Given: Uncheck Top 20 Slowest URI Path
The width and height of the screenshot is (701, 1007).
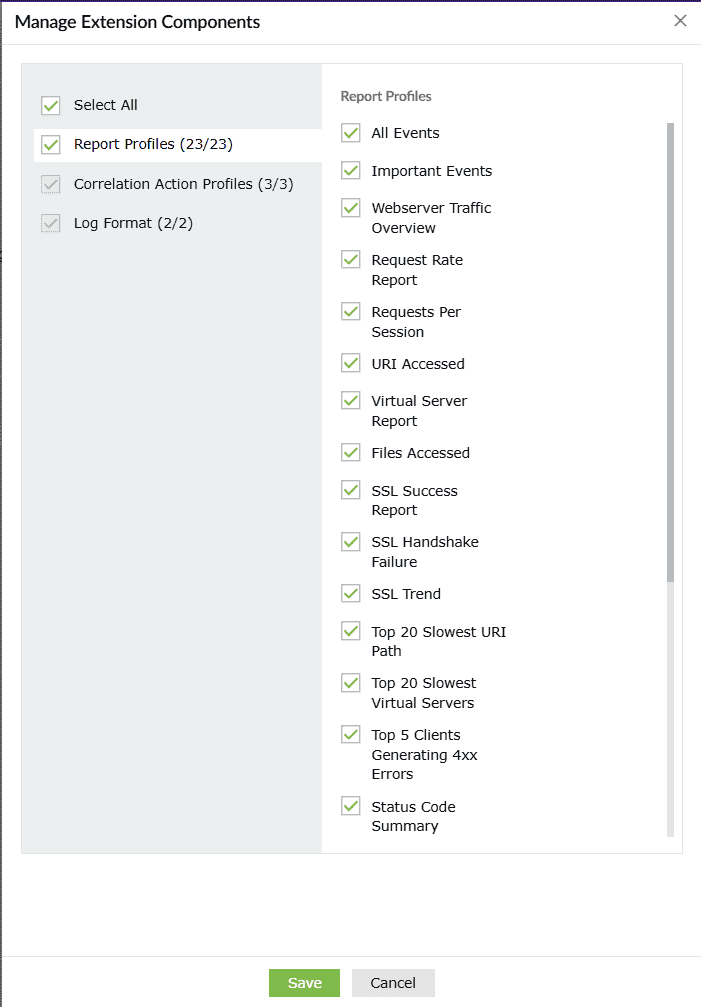Looking at the screenshot, I should (x=351, y=631).
